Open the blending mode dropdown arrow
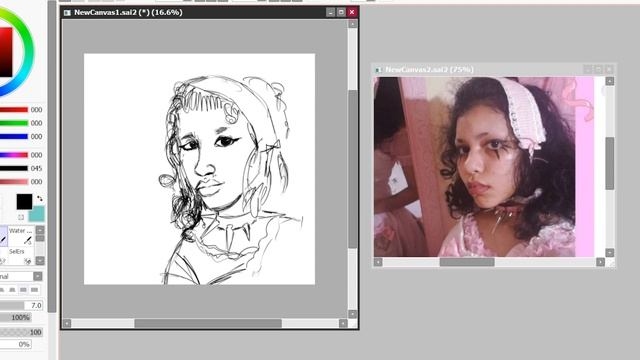Image resolution: width=640 pixels, height=360 pixels. (x=38, y=276)
